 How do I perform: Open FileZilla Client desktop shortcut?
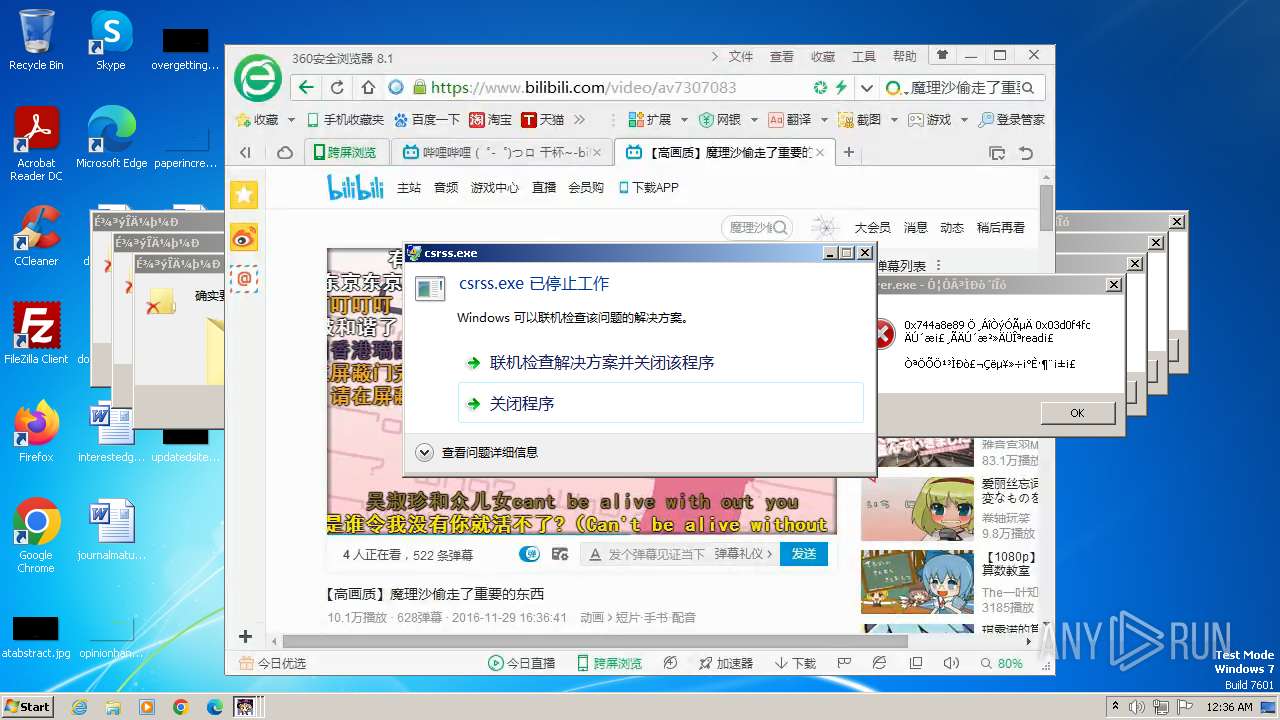tap(36, 334)
